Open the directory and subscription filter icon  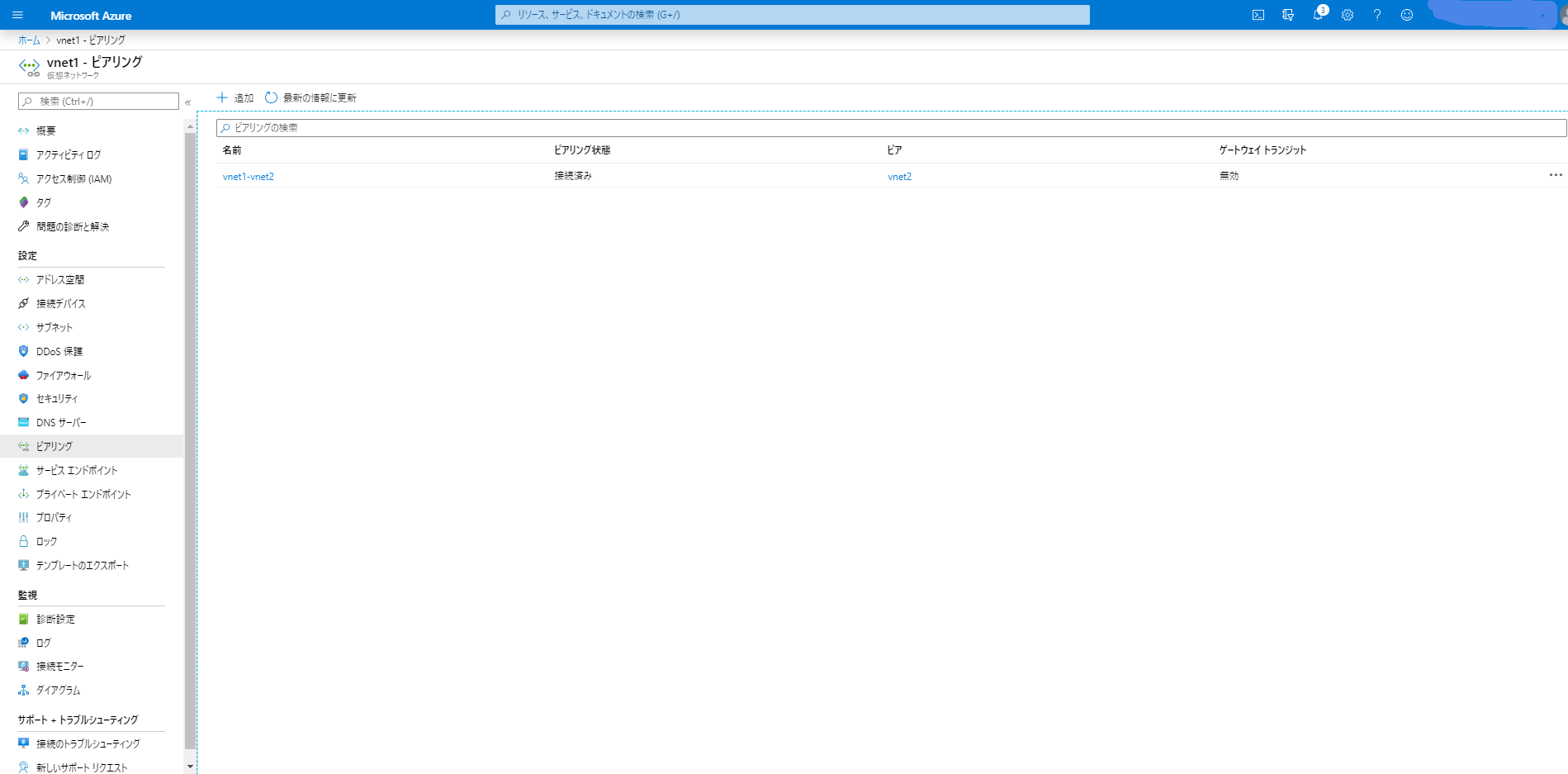tap(1287, 15)
